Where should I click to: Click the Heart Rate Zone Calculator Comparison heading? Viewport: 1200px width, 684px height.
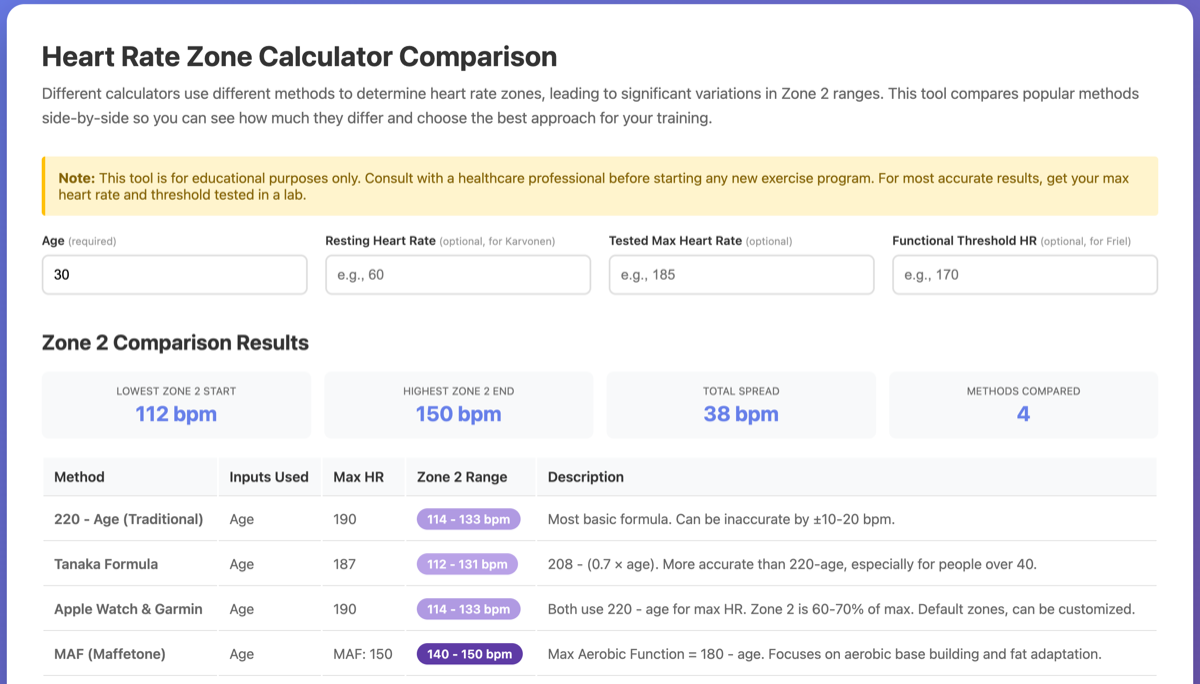pyautogui.click(x=298, y=57)
